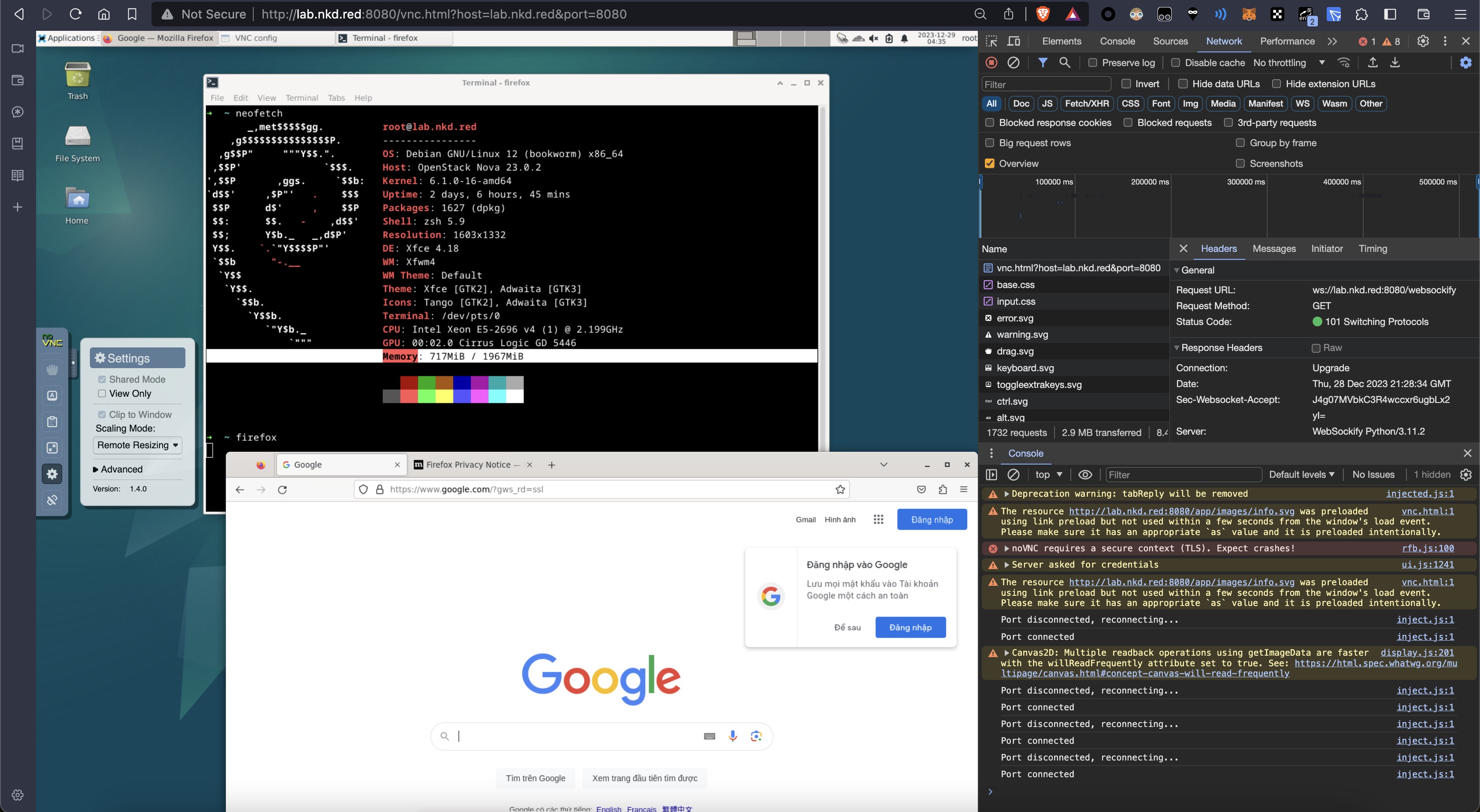Open the Google apps grid icon
Screen dimensions: 1480x812
point(878,519)
